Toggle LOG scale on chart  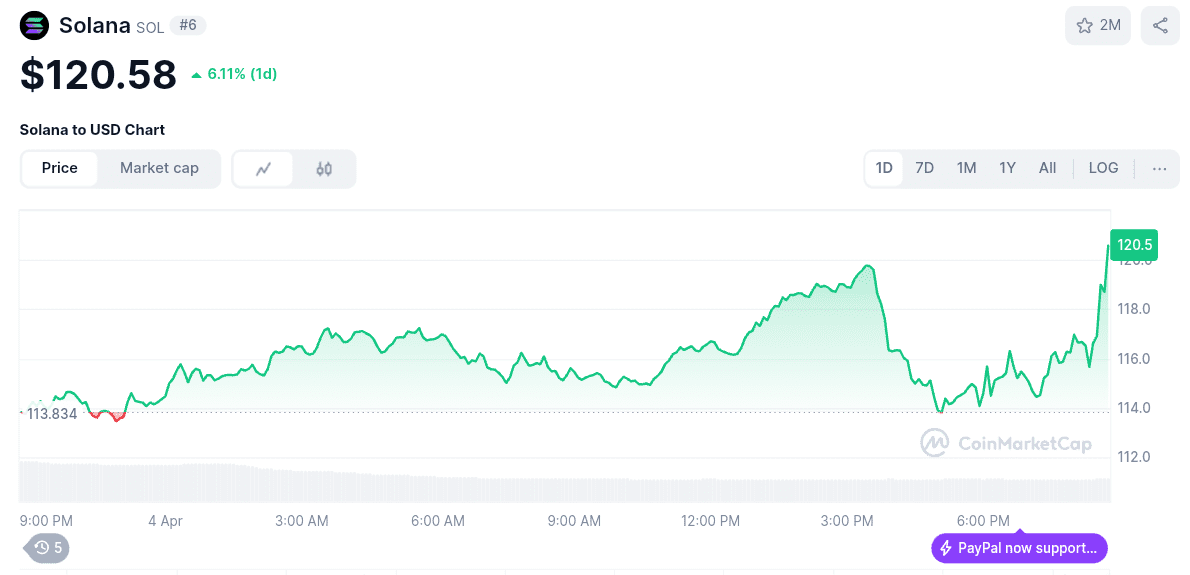point(1103,168)
